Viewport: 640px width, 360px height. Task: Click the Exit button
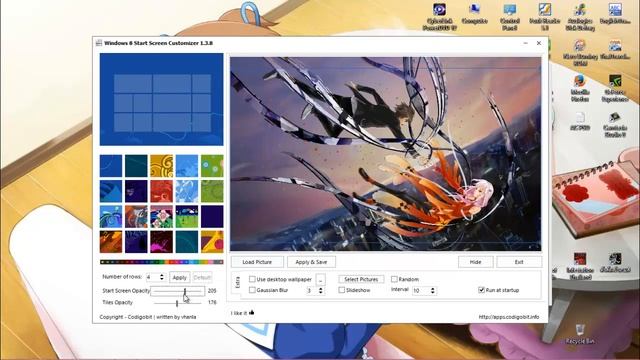519,262
